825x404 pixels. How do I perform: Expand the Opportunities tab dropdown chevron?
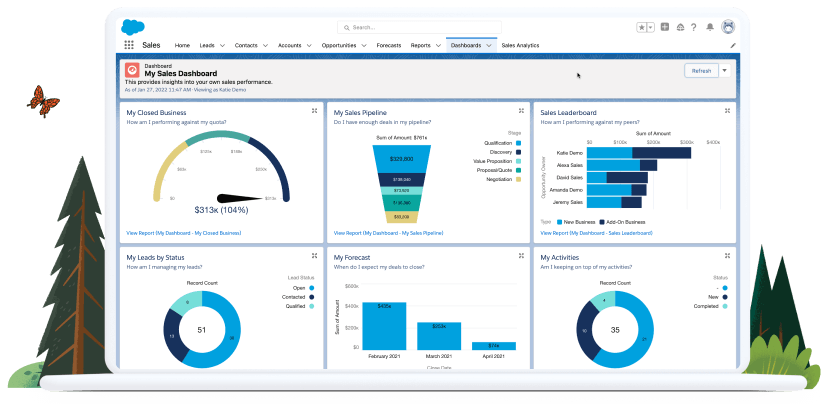point(365,45)
